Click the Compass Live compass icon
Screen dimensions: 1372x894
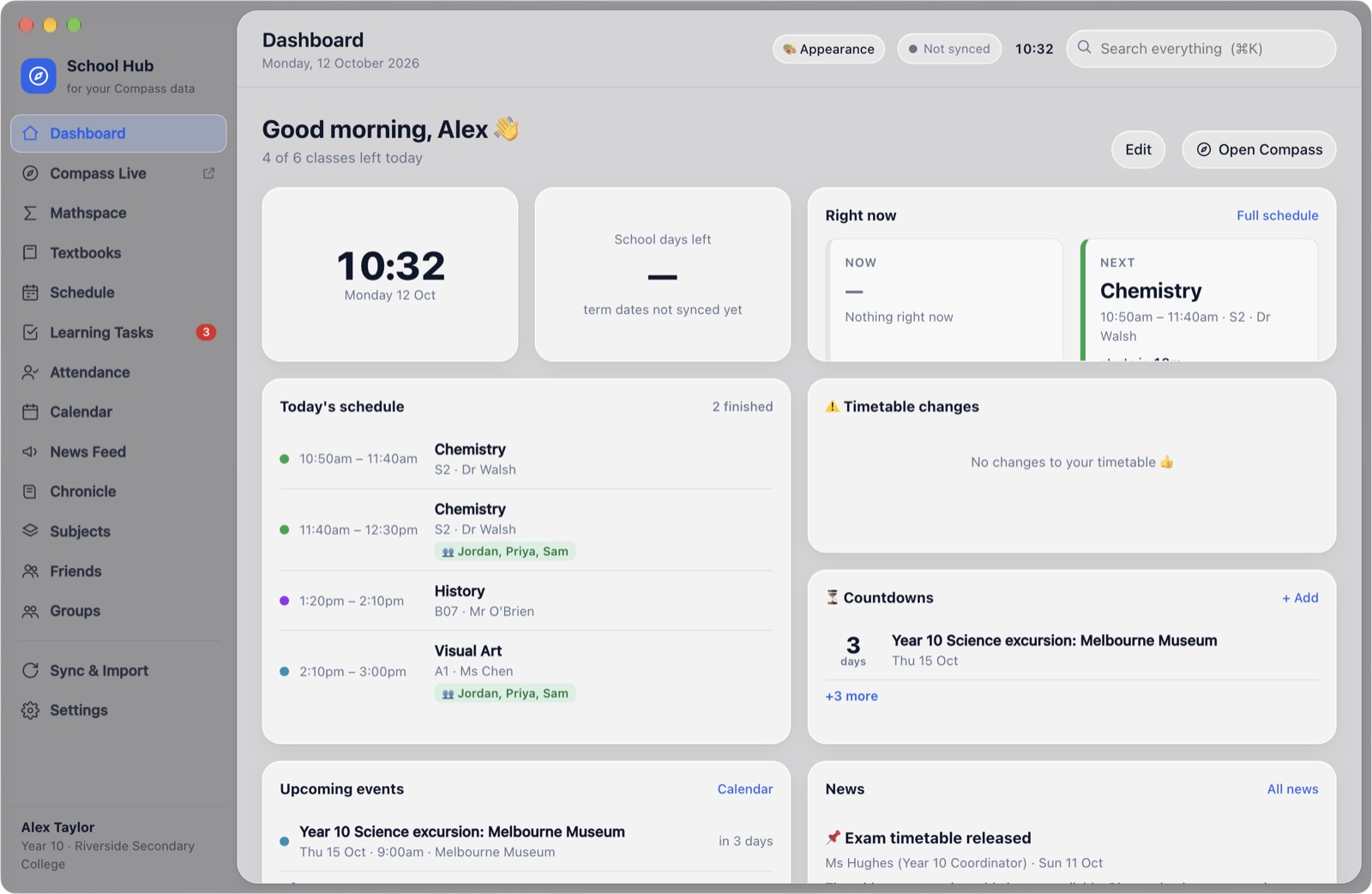click(x=31, y=173)
